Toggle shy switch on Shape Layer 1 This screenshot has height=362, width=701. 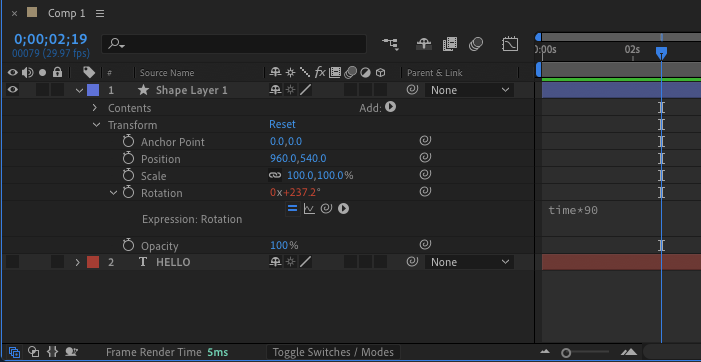tap(275, 90)
